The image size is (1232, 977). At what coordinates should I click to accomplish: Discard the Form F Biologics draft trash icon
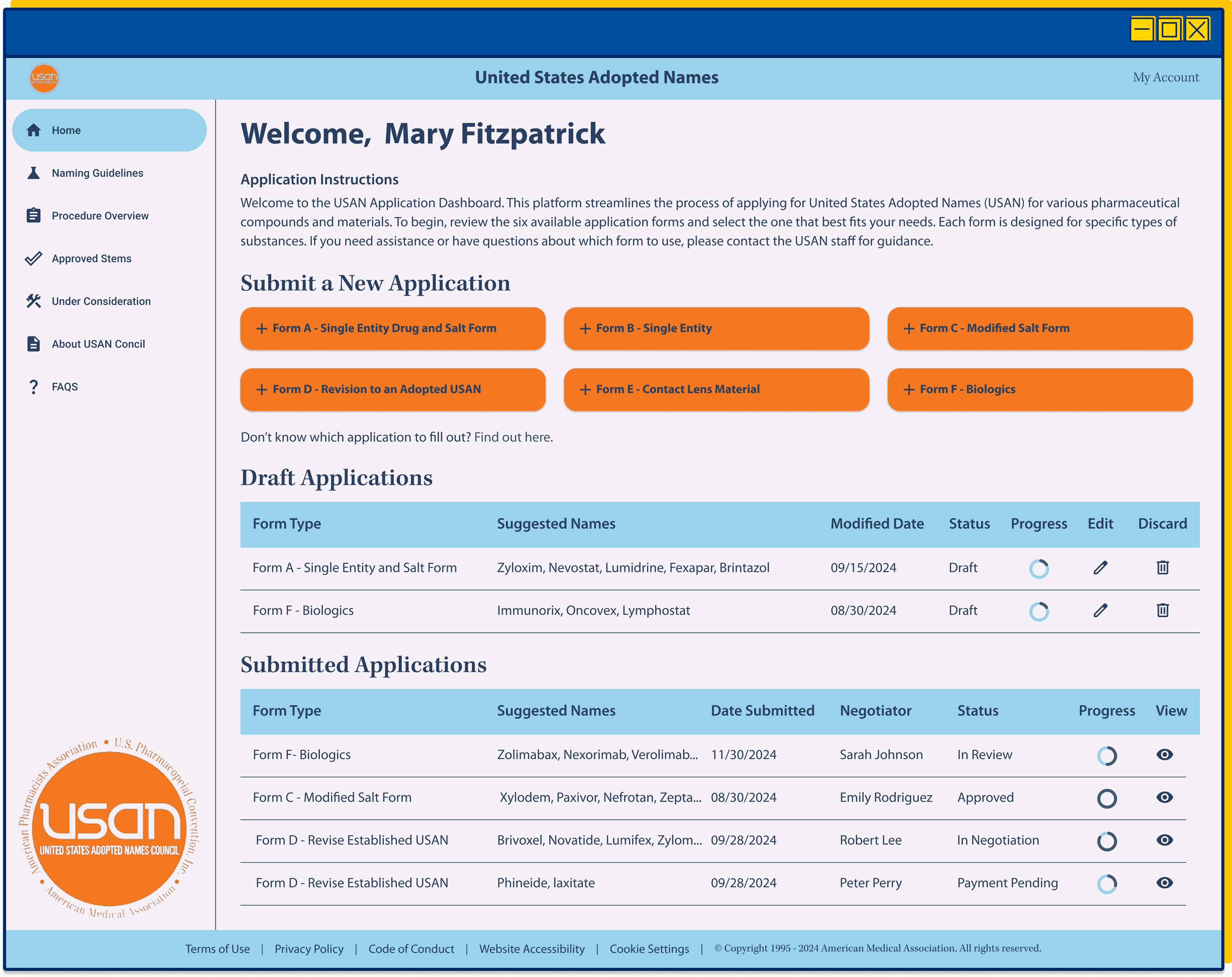pyautogui.click(x=1163, y=610)
